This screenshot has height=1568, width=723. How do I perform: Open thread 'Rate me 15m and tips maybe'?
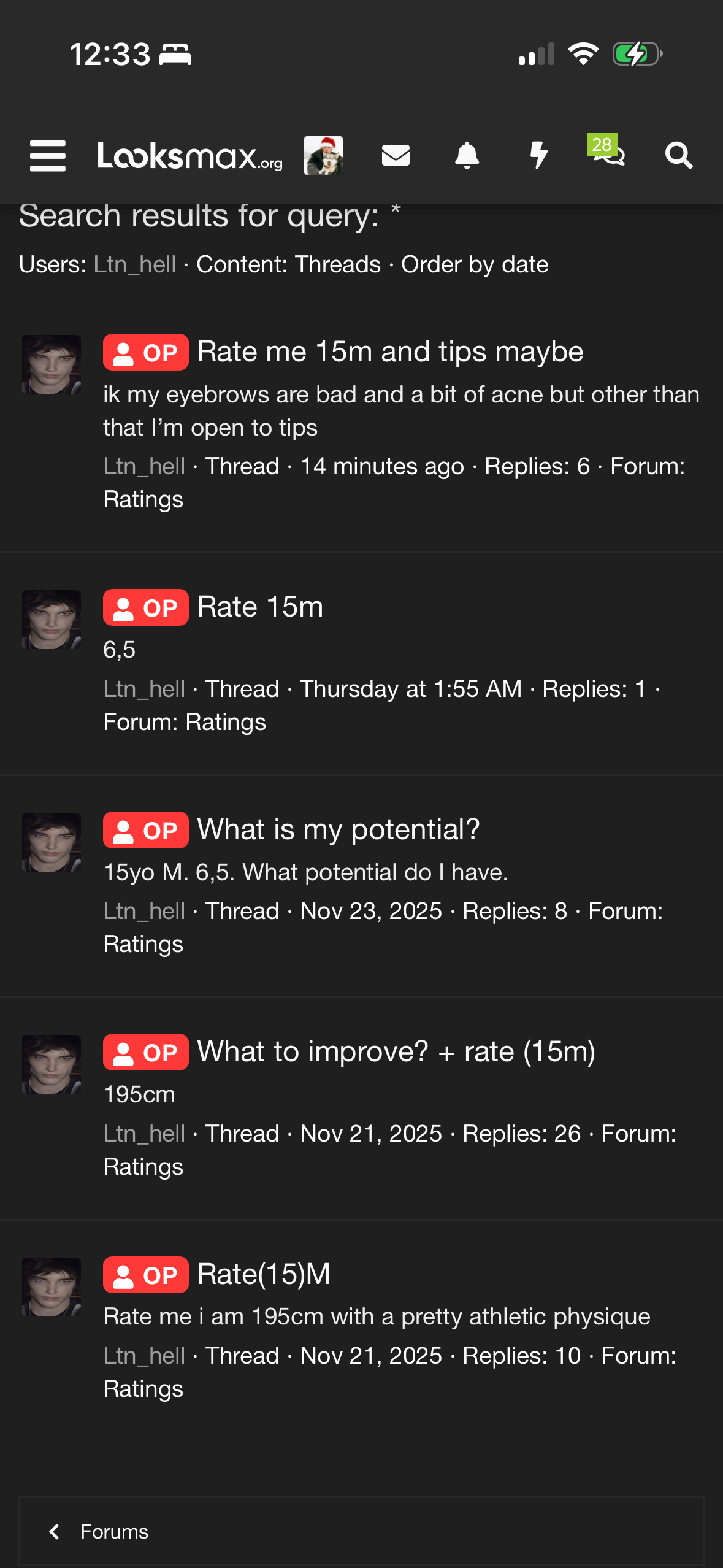390,352
